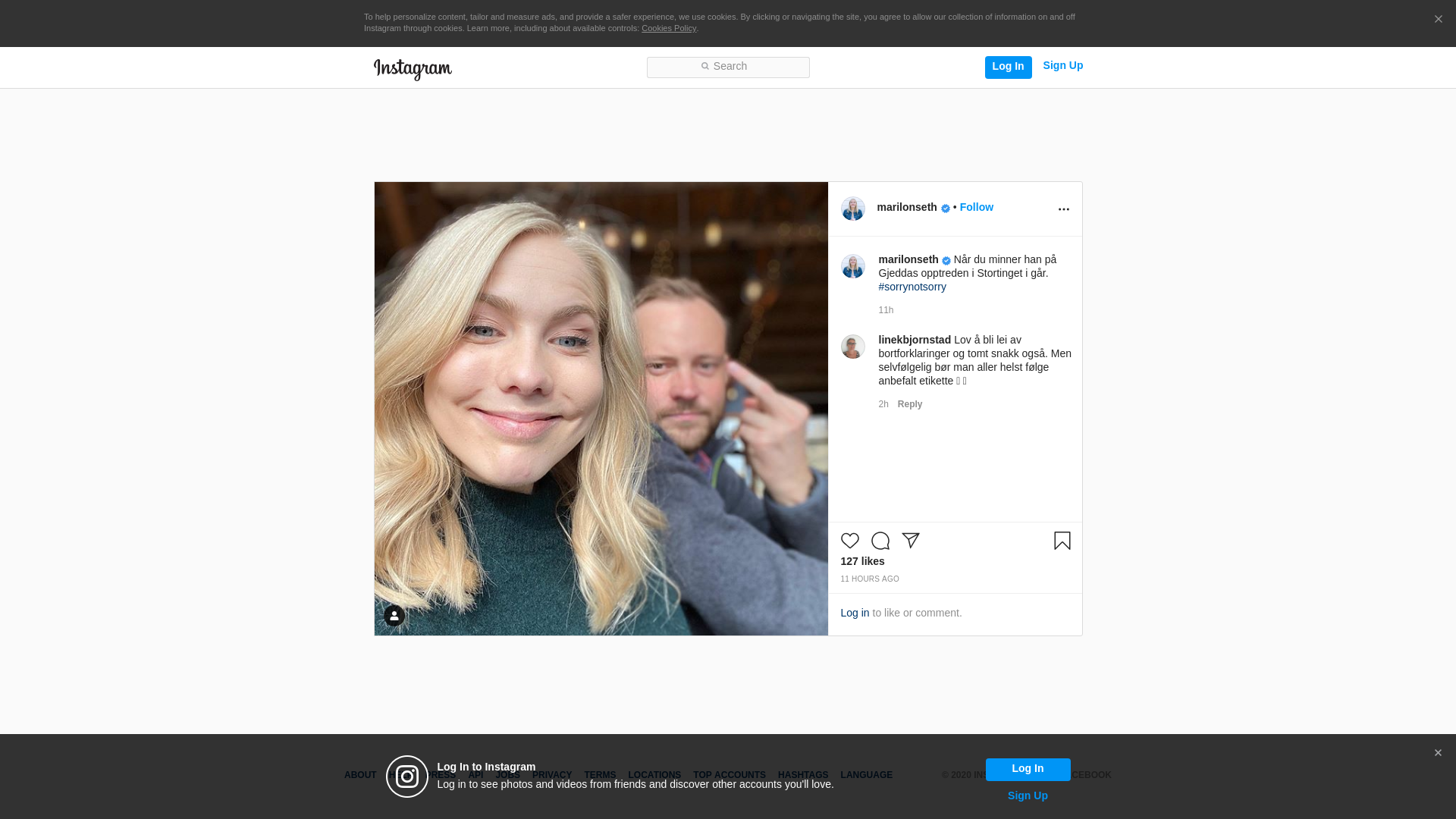Open linekbjornstad's profile avatar
This screenshot has height=819, width=1456.
(x=852, y=347)
